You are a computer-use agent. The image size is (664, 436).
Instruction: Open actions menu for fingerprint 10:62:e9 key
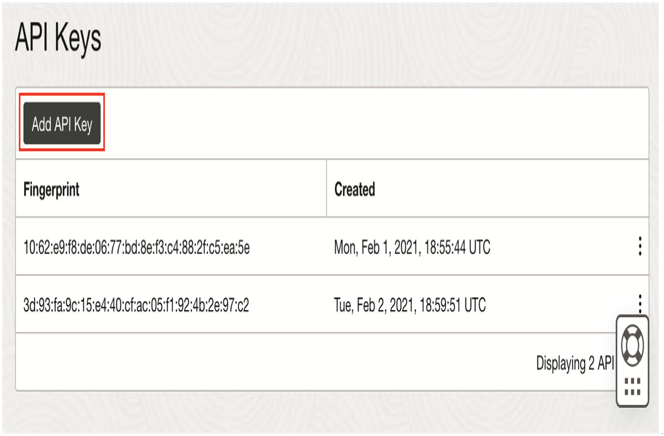640,246
